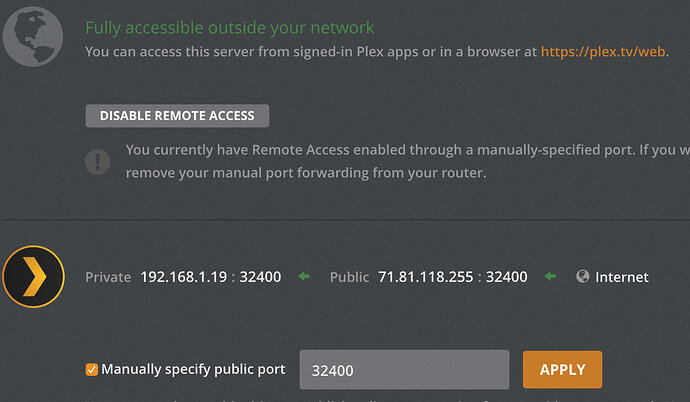The image size is (690, 402).
Task: Click the exclamation warning icon
Action: click(x=98, y=160)
